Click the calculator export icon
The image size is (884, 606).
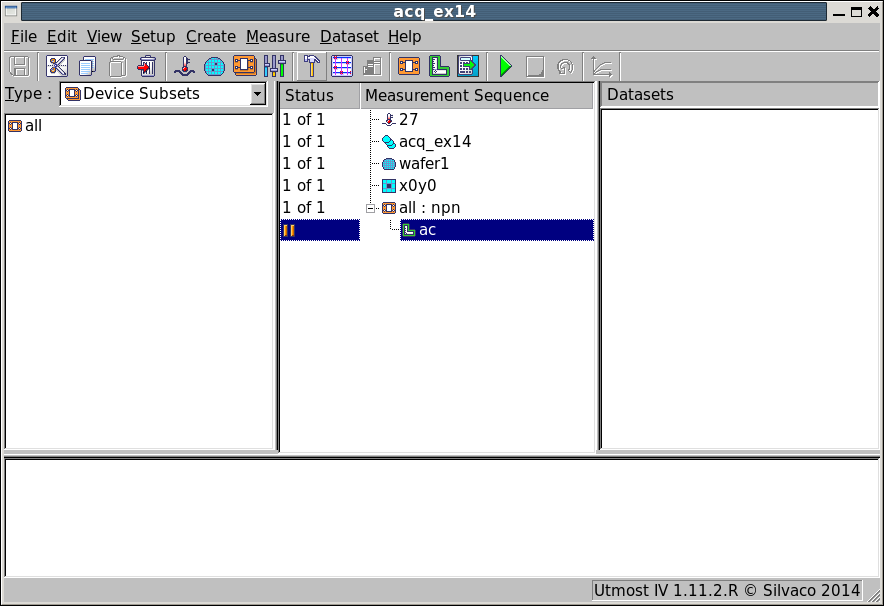point(468,67)
